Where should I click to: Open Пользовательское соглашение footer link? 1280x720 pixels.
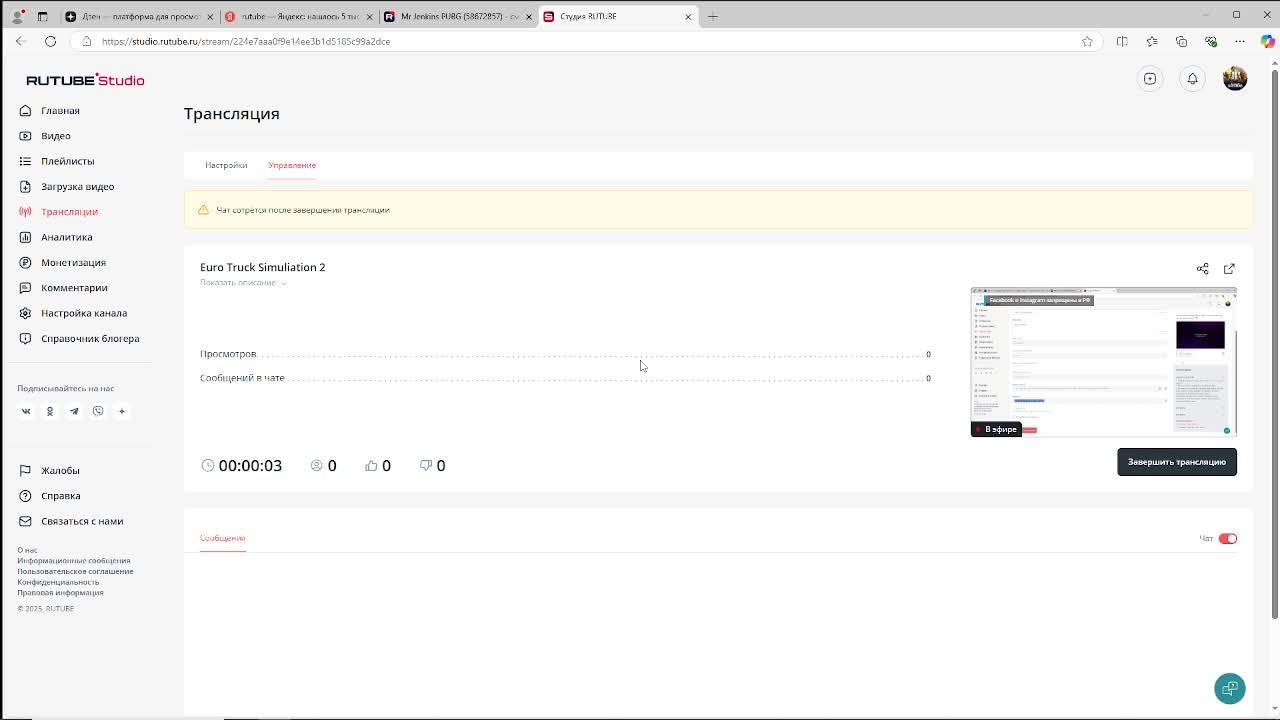75,571
